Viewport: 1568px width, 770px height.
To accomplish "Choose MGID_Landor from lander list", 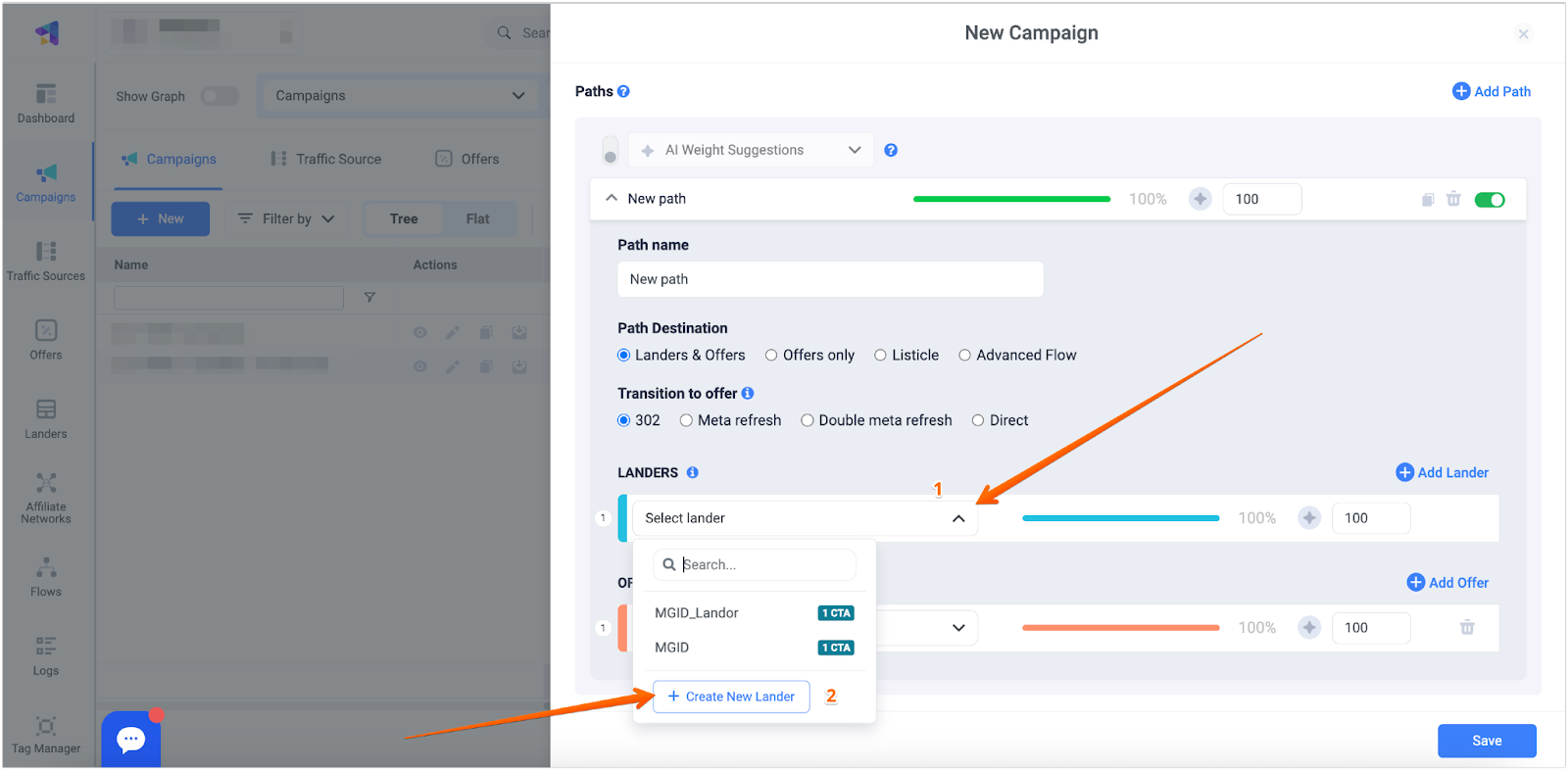I will pyautogui.click(x=697, y=613).
